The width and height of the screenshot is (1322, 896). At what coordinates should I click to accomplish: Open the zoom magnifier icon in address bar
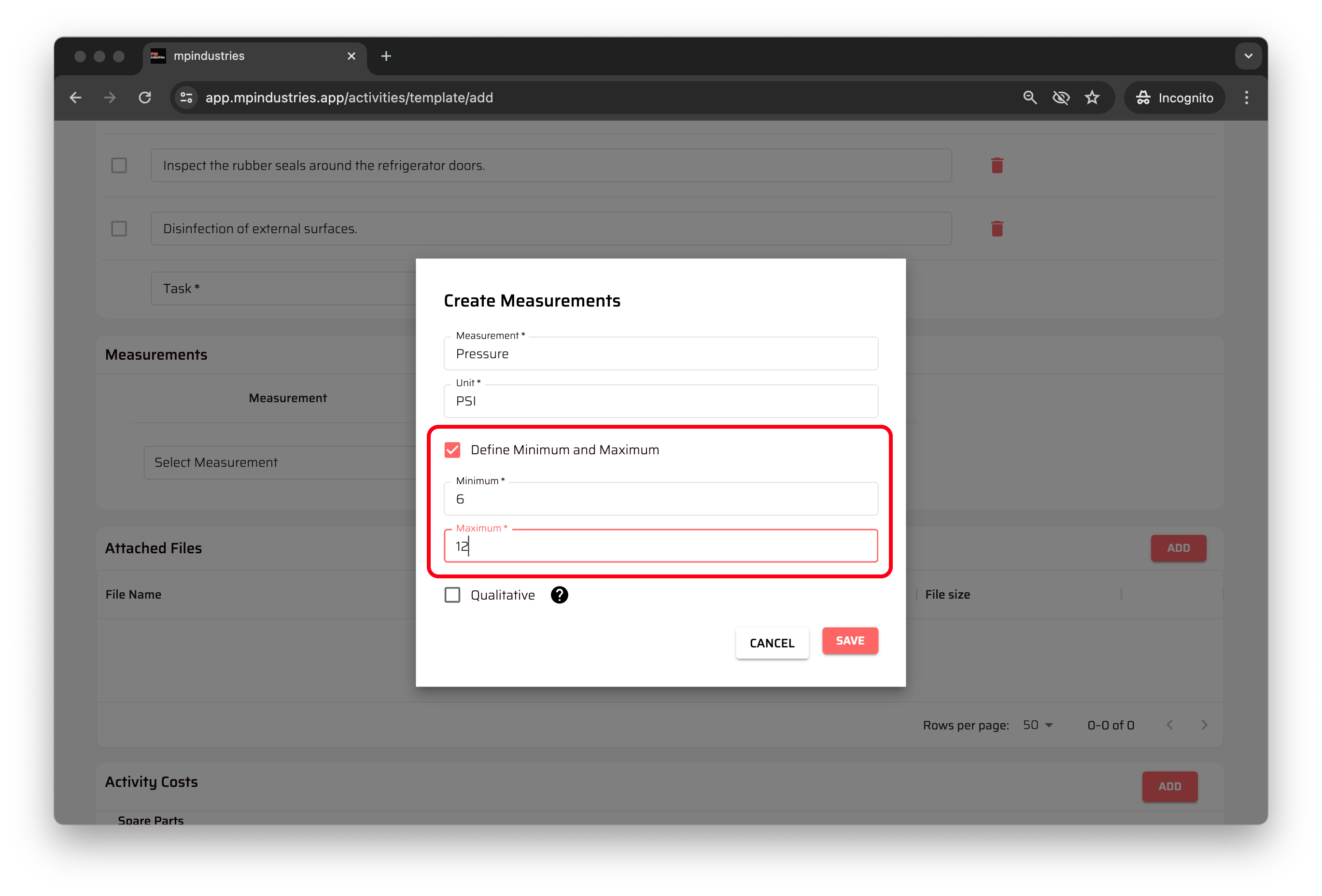click(1029, 98)
